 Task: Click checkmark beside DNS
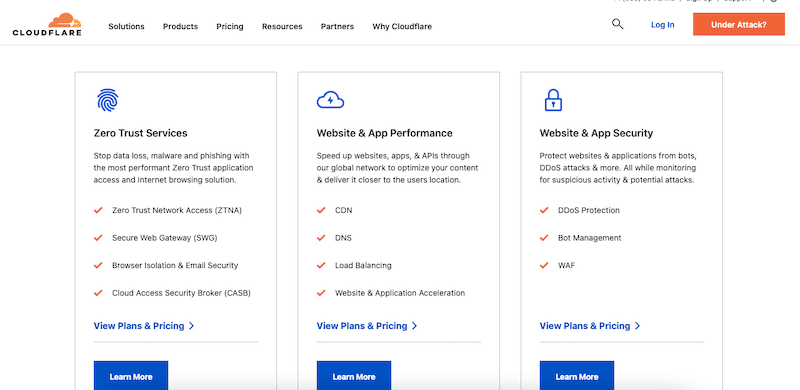(321, 237)
